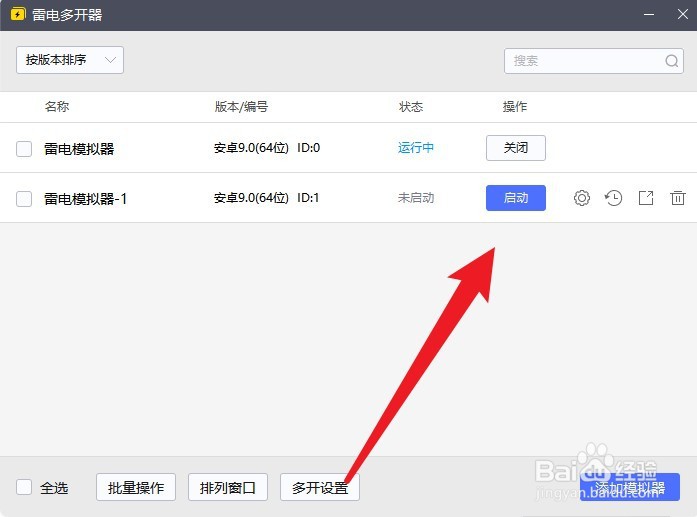
Task: Open the 按版本排序 sort dropdown
Action: tap(70, 60)
